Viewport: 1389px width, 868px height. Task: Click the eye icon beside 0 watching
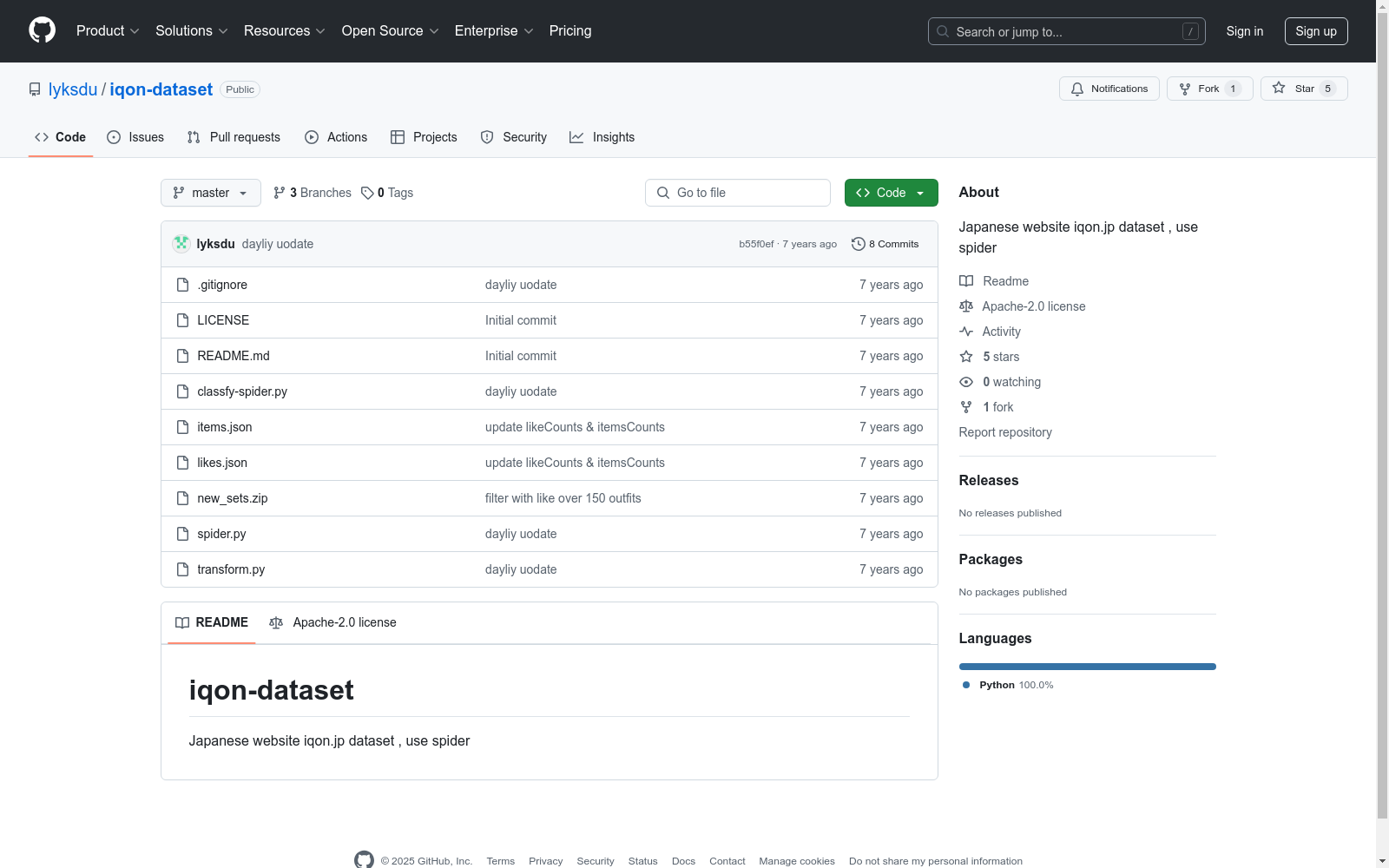(966, 382)
